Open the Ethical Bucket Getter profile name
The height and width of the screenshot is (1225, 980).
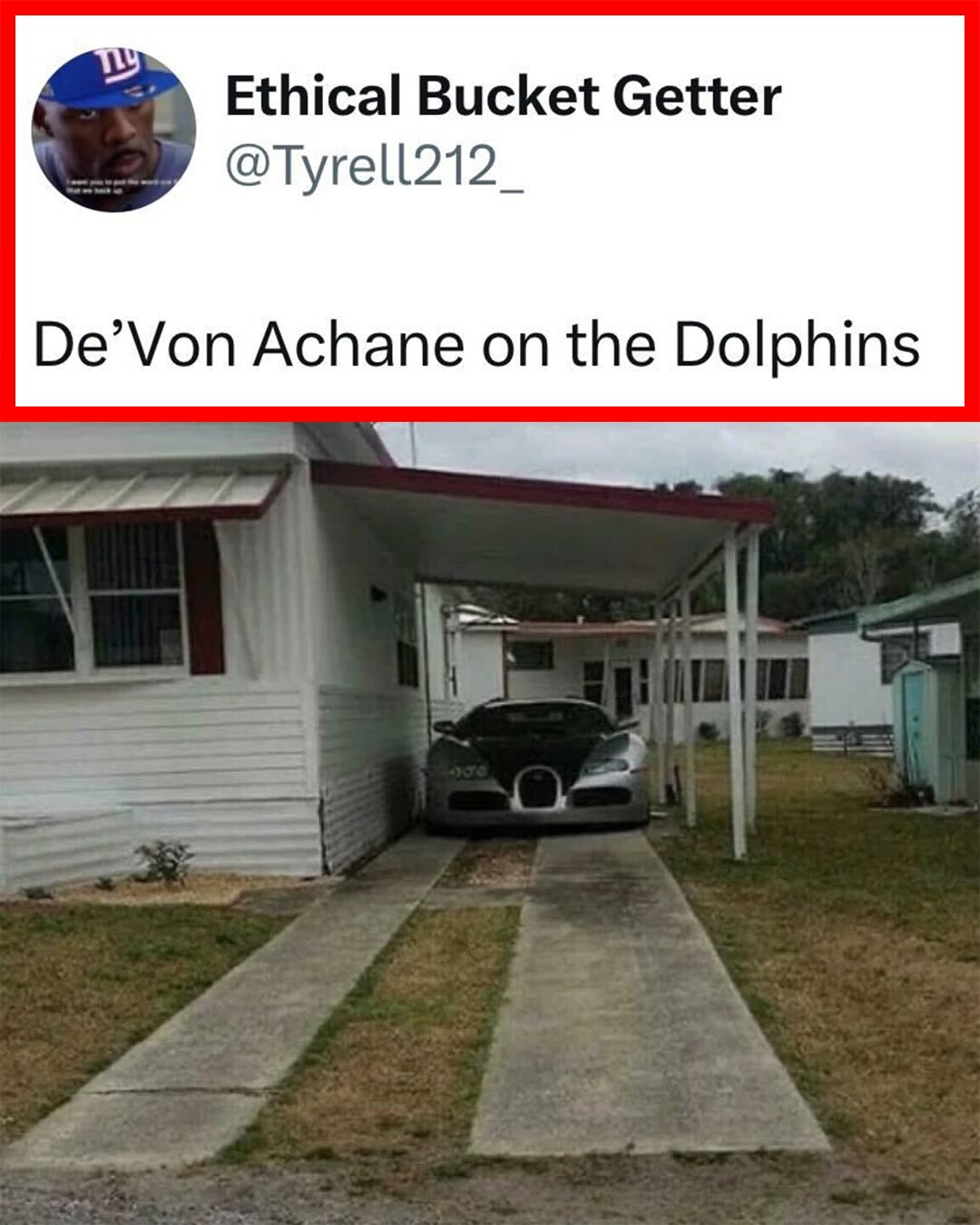click(504, 96)
